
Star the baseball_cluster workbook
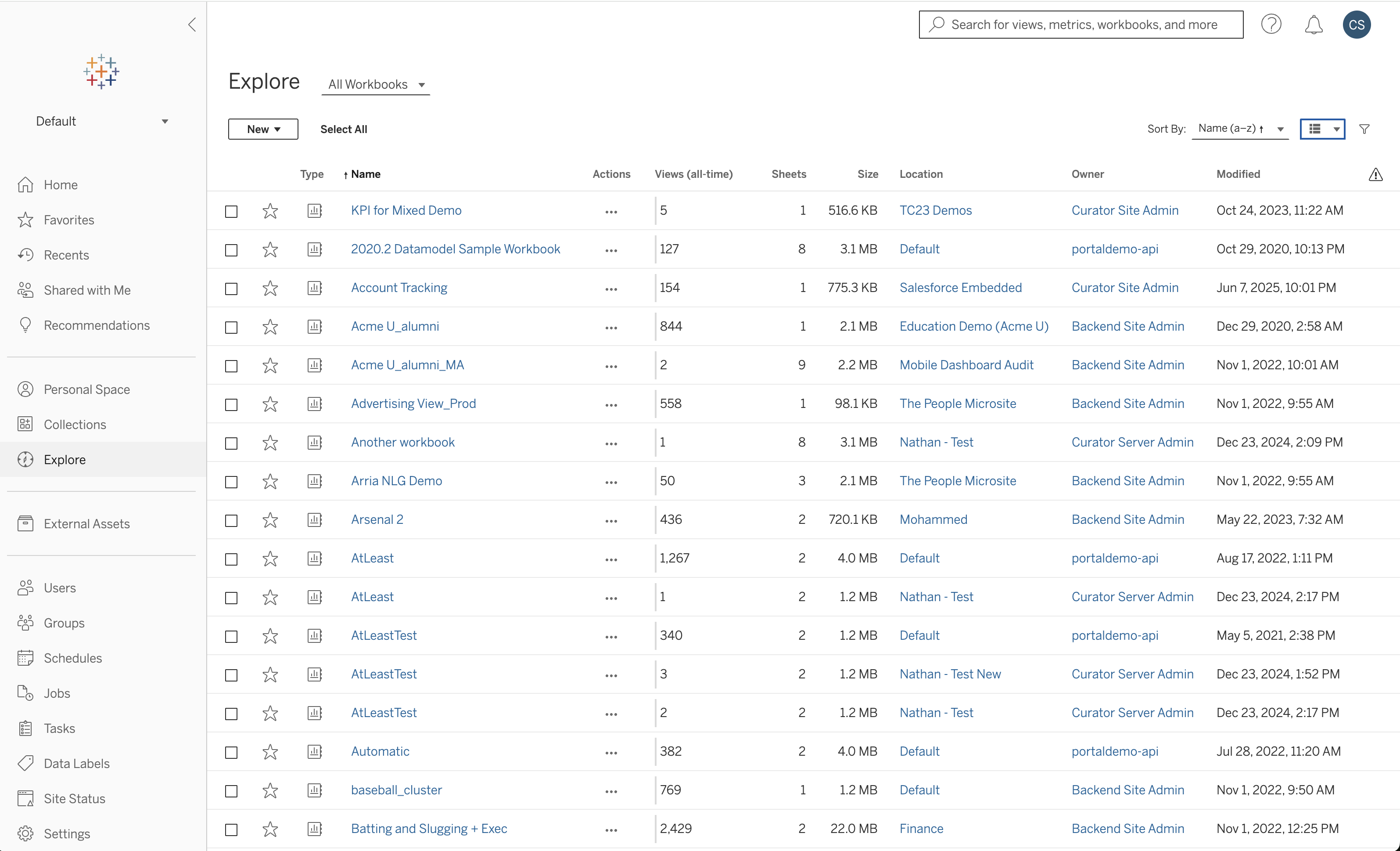coord(270,791)
